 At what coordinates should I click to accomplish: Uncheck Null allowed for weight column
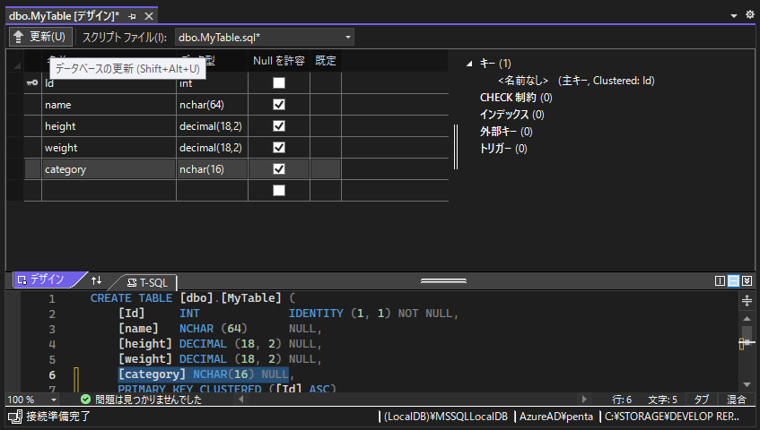point(279,147)
